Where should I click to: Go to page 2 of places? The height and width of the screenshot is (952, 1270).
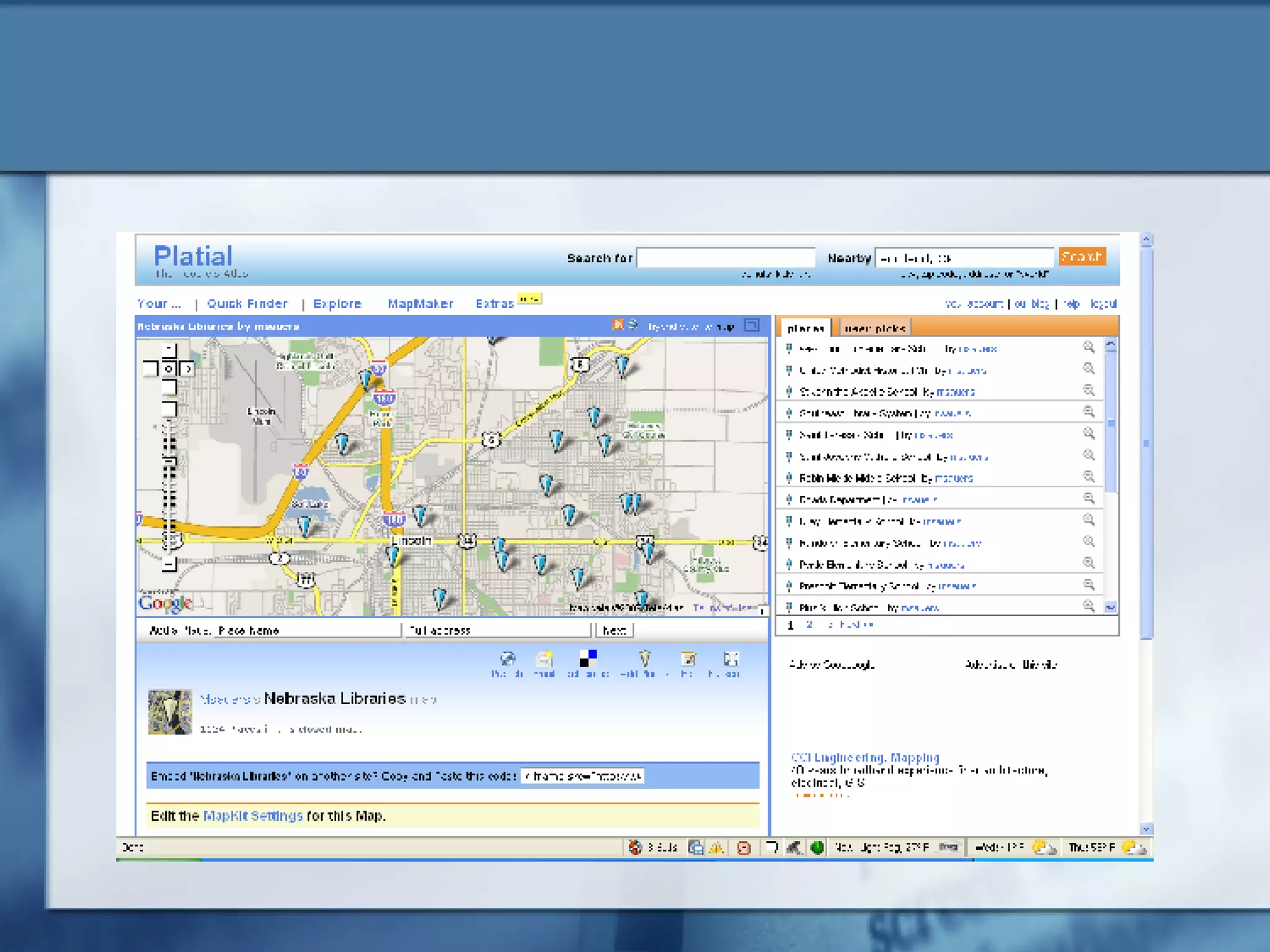pyautogui.click(x=809, y=625)
